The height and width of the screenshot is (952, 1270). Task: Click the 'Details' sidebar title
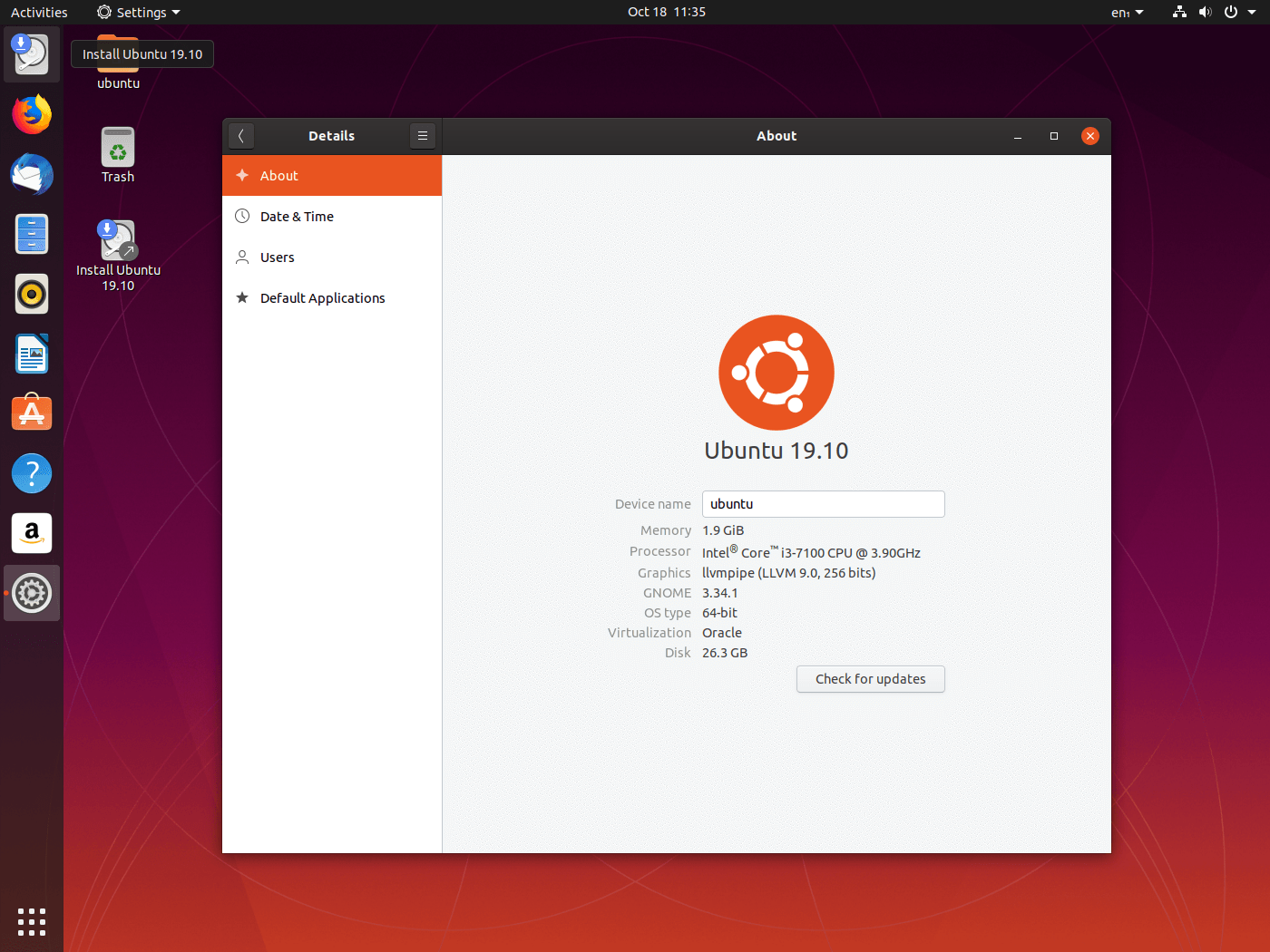point(332,136)
